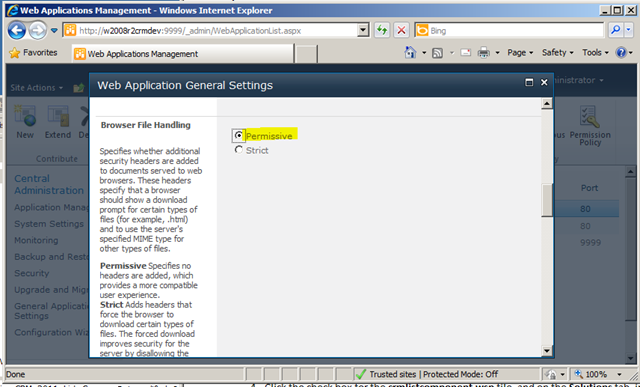640x387 pixels.
Task: Click the Read Mail envelope icon
Action: [466, 52]
